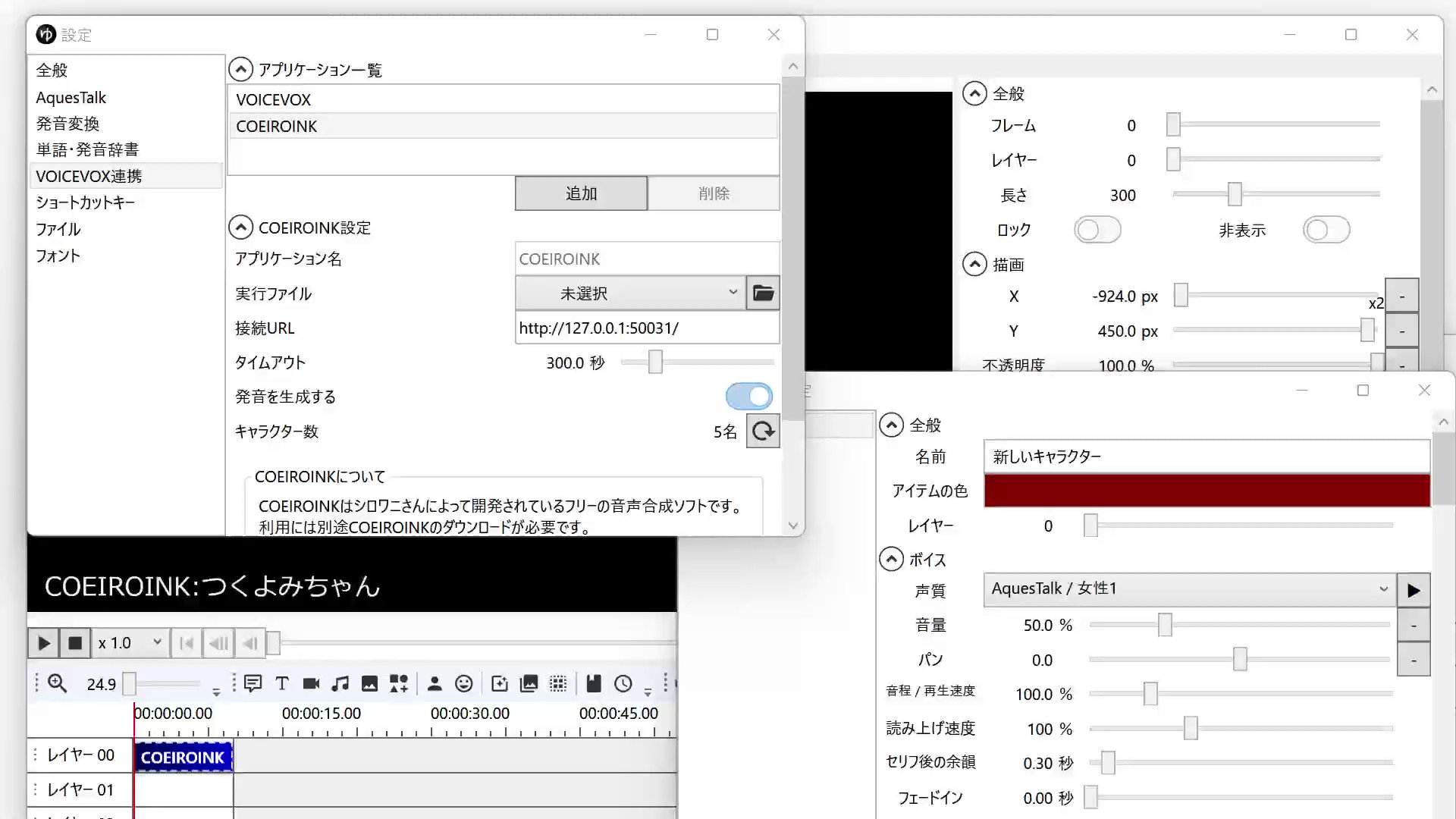
Task: Click the dotted-grid icon in the timeline toolbar
Action: pyautogui.click(x=558, y=683)
